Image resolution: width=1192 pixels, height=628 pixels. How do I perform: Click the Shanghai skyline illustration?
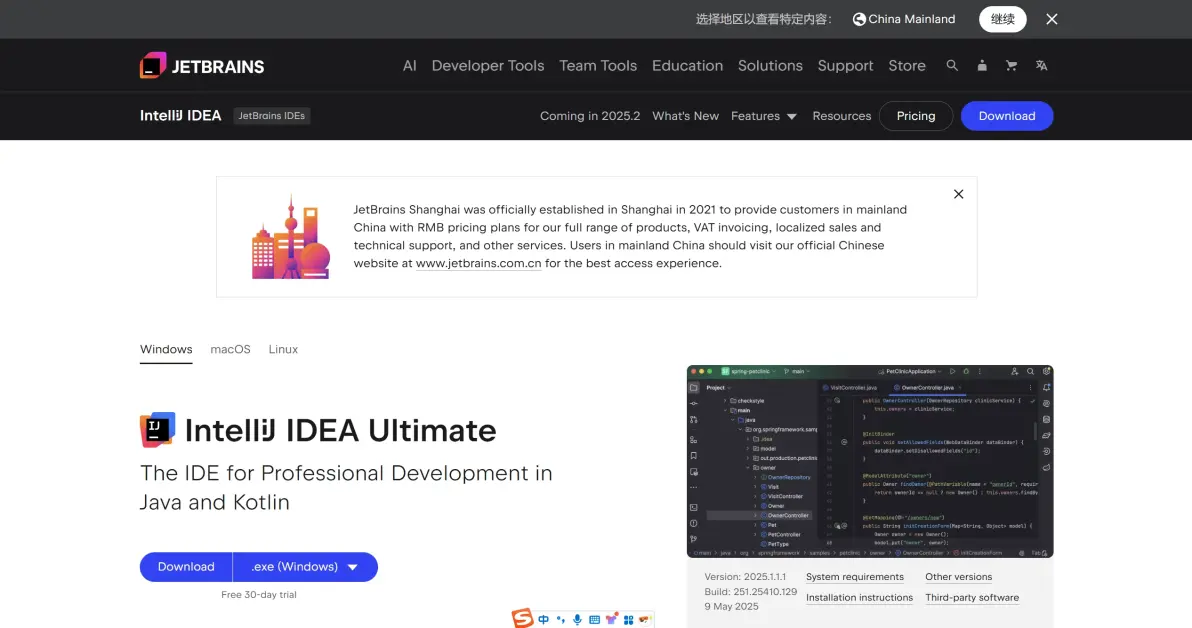coord(290,236)
